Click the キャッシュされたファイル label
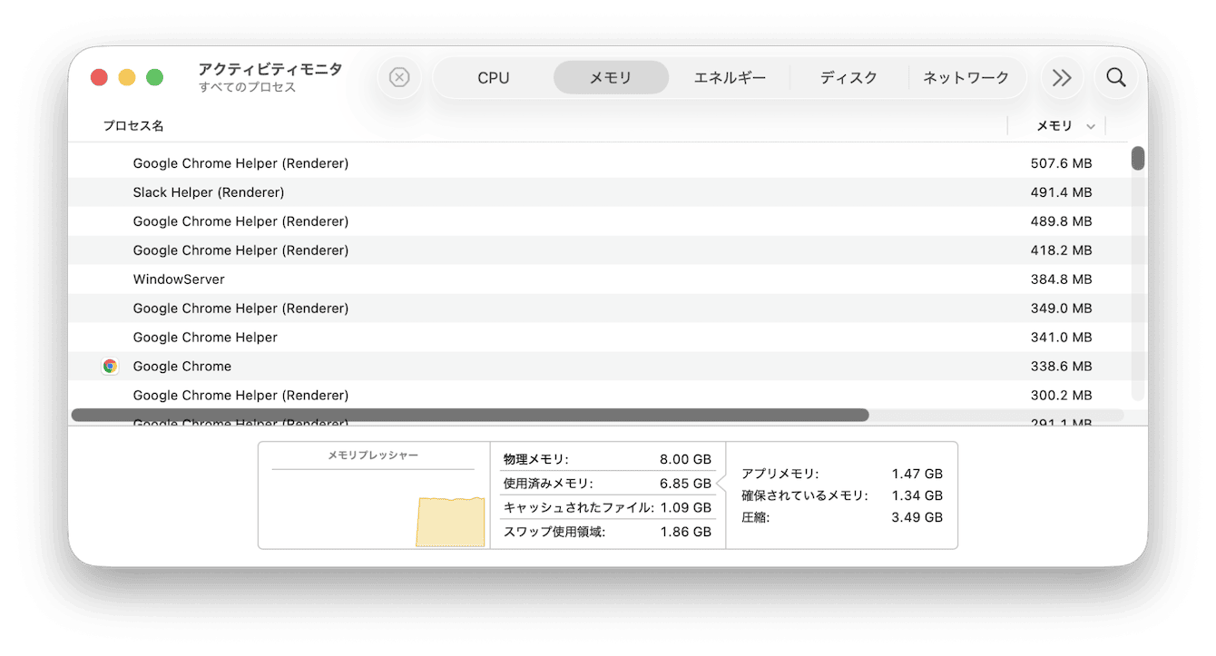Image resolution: width=1216 pixels, height=656 pixels. coord(578,508)
